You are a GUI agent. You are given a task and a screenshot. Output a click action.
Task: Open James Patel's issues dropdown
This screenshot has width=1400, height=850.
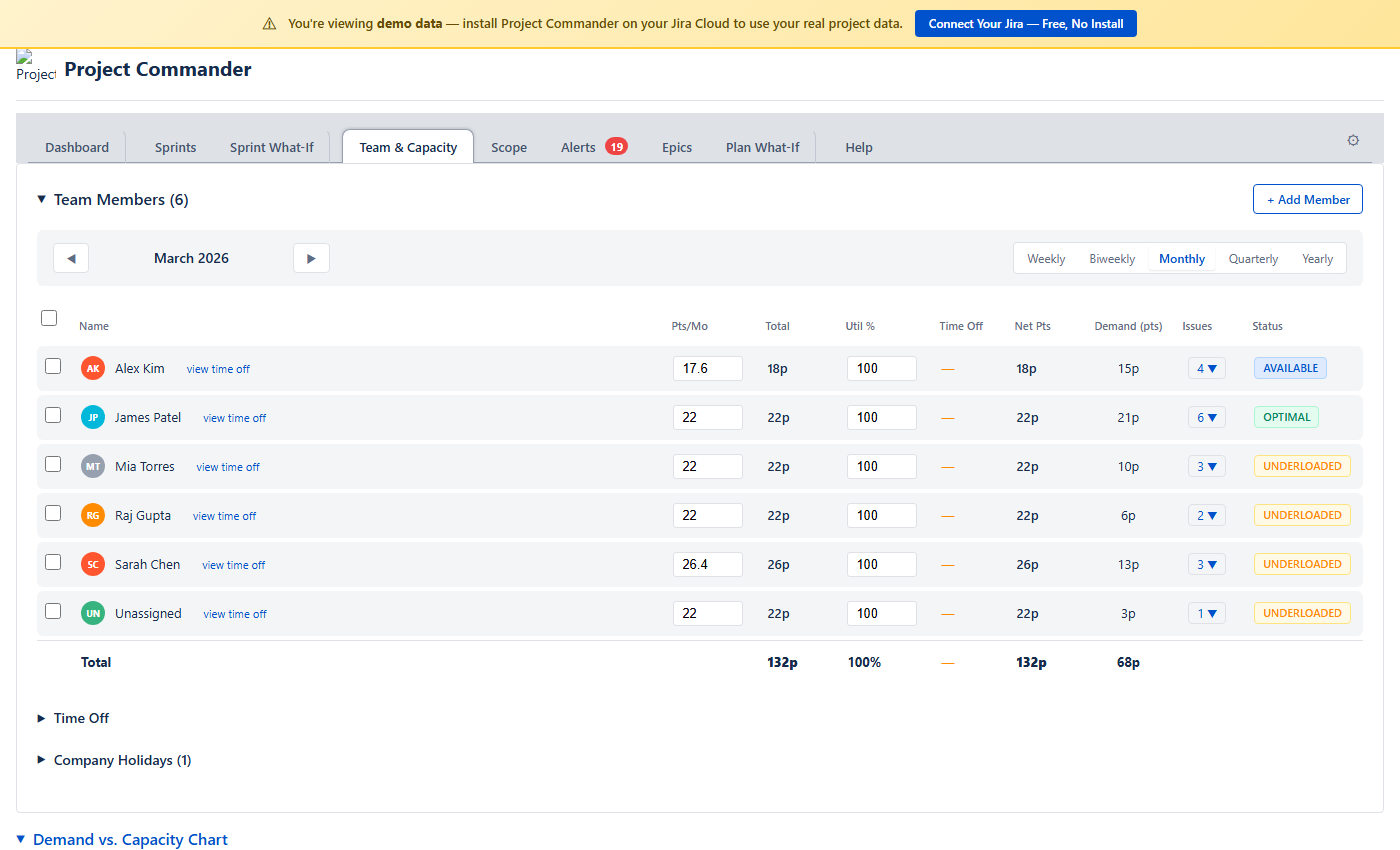[x=1206, y=417]
